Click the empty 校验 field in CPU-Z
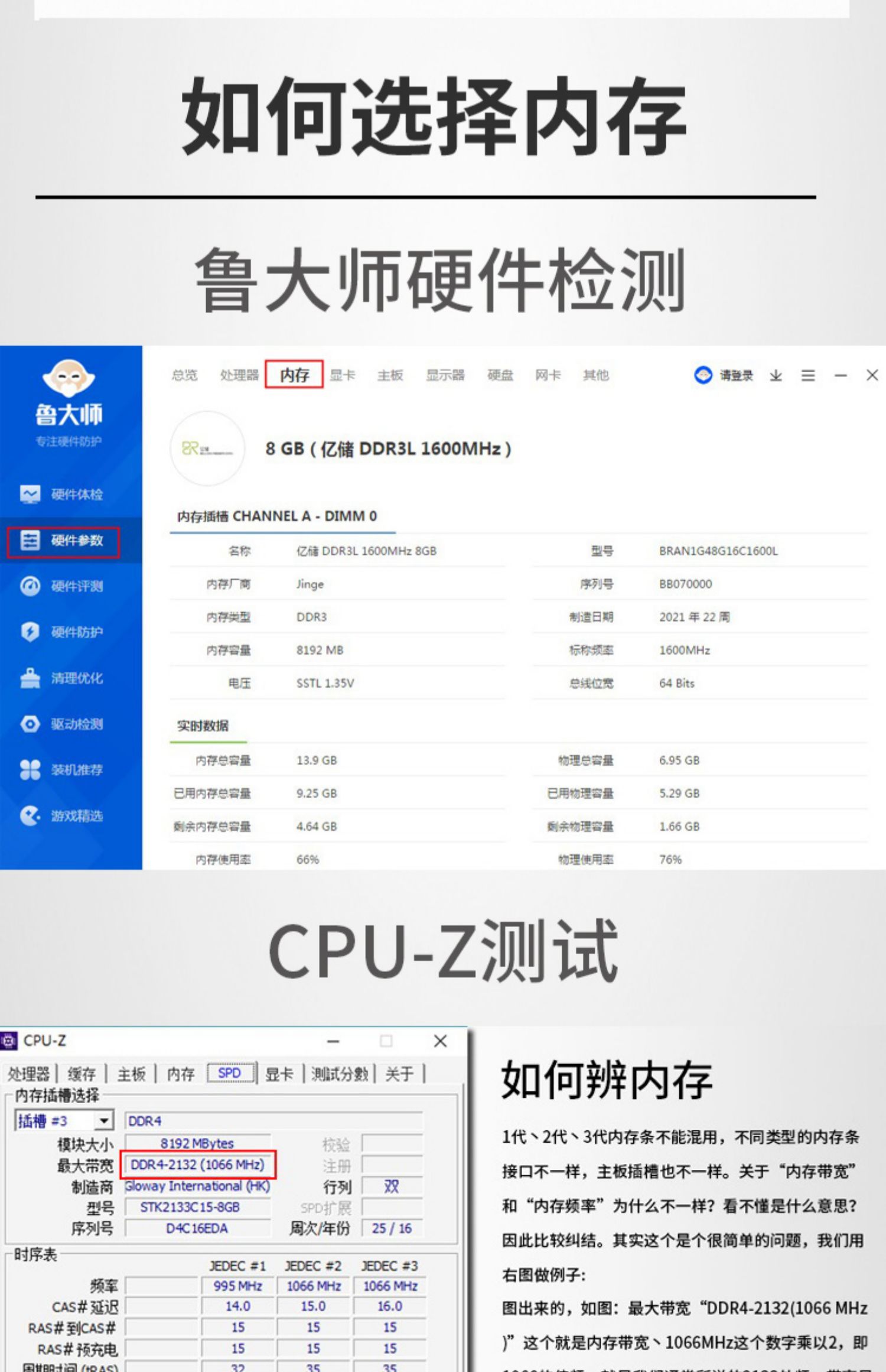Viewport: 886px width, 1372px height. point(393,1143)
